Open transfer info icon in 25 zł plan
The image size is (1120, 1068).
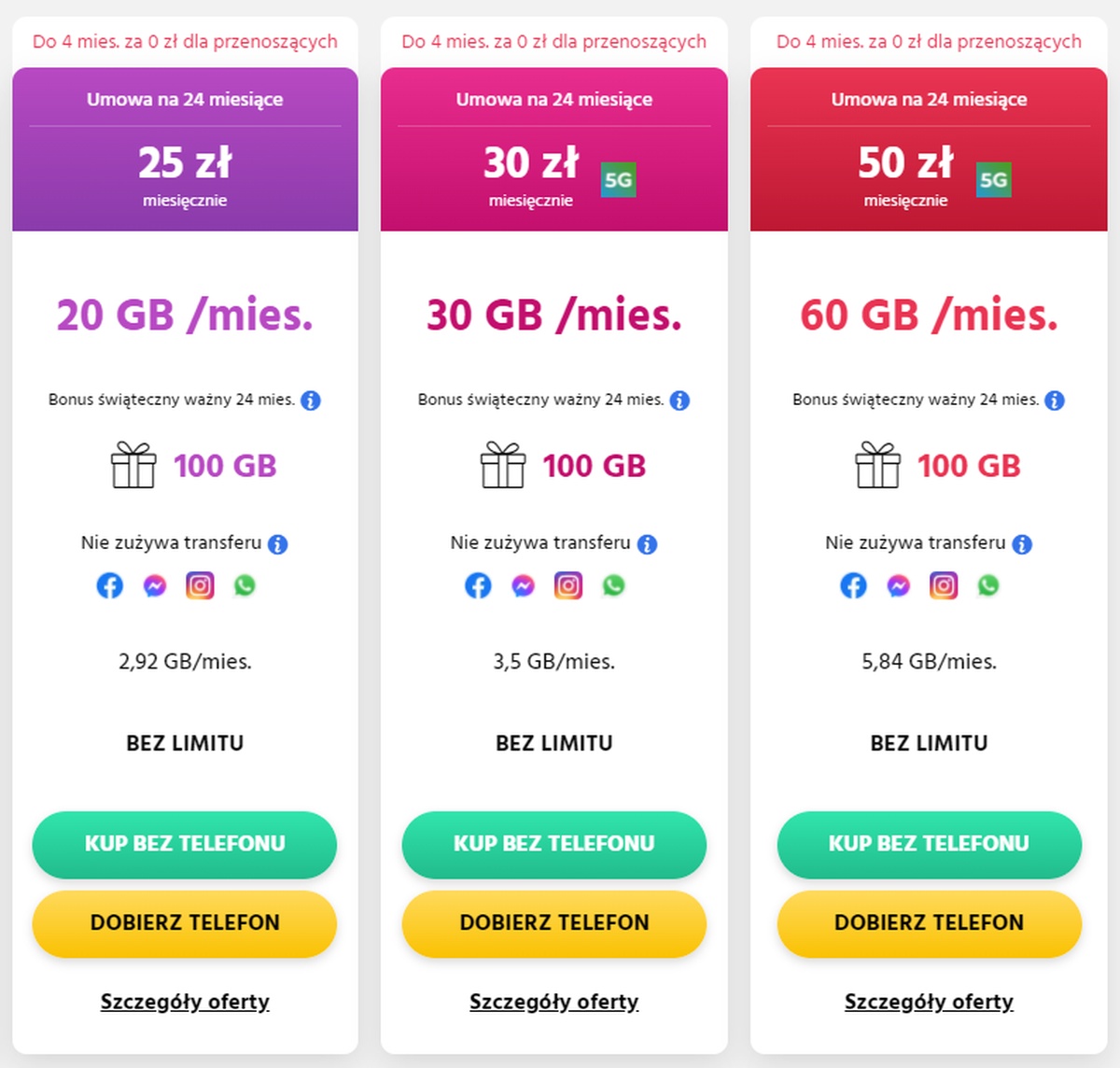coord(278,544)
